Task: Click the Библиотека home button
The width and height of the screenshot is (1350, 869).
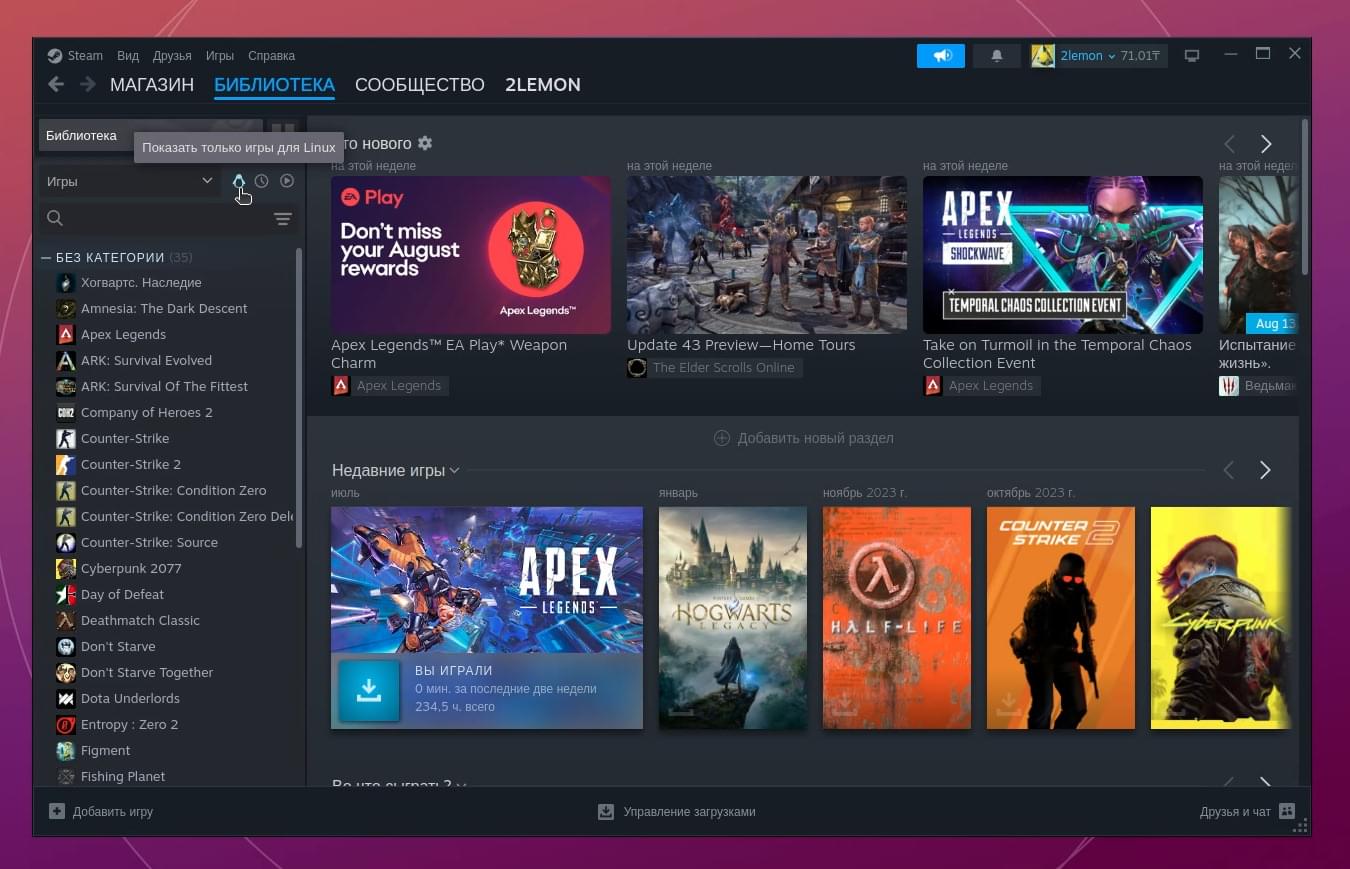Action: point(150,135)
